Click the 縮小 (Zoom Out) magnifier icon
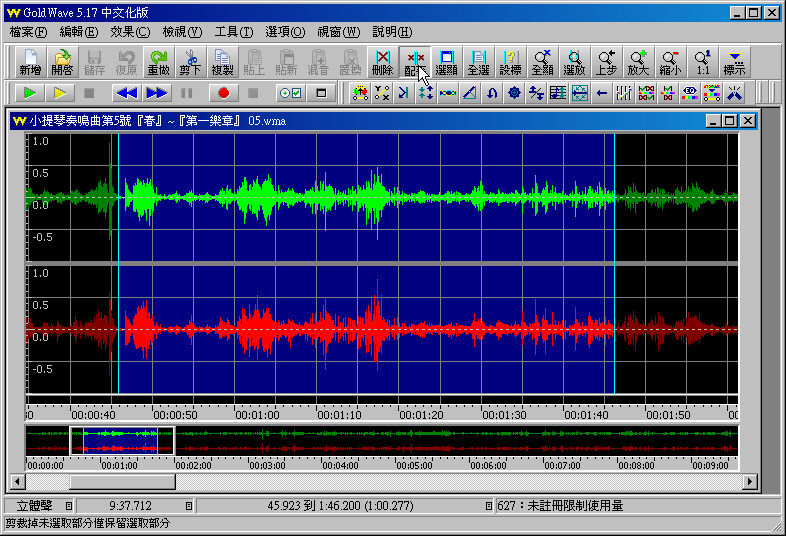This screenshot has width=786, height=536. click(x=670, y=62)
